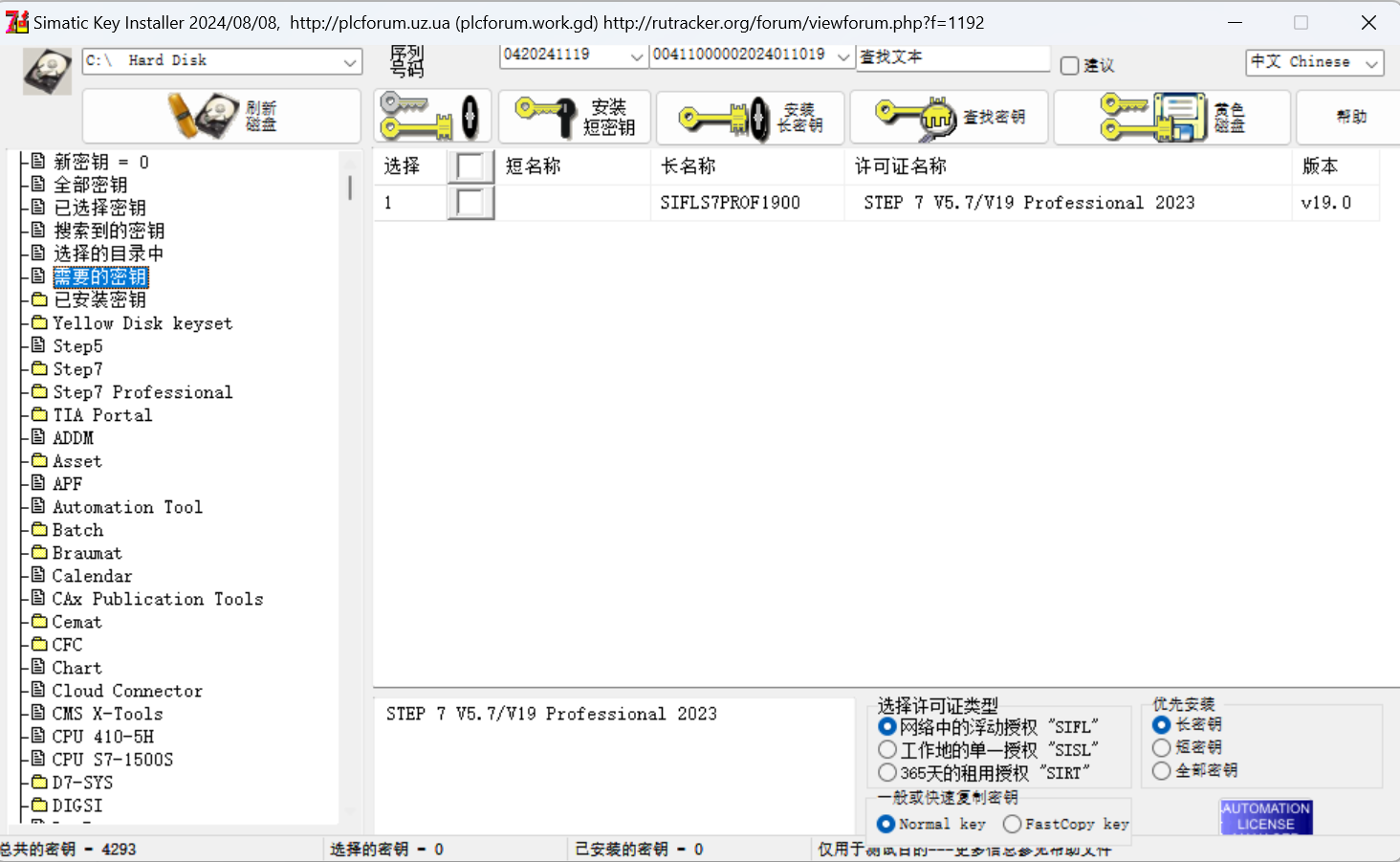Click the D7-SYS folder icon
The height and width of the screenshot is (862, 1400).
click(x=39, y=782)
